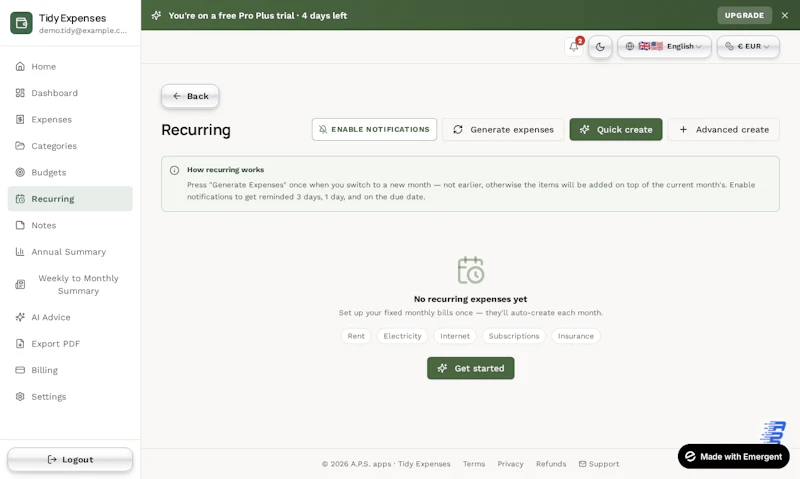The width and height of the screenshot is (800, 479).
Task: Open Annual Summary in the sidebar
Action: pos(70,252)
